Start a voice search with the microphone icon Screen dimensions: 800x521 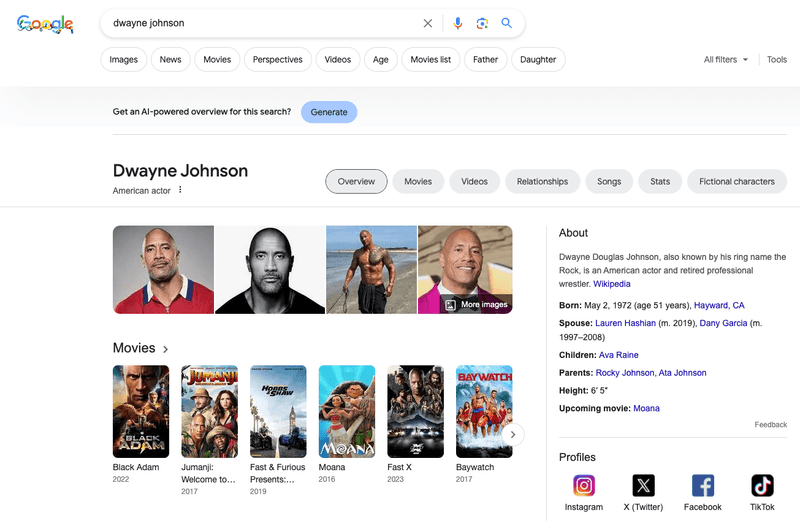(x=458, y=23)
